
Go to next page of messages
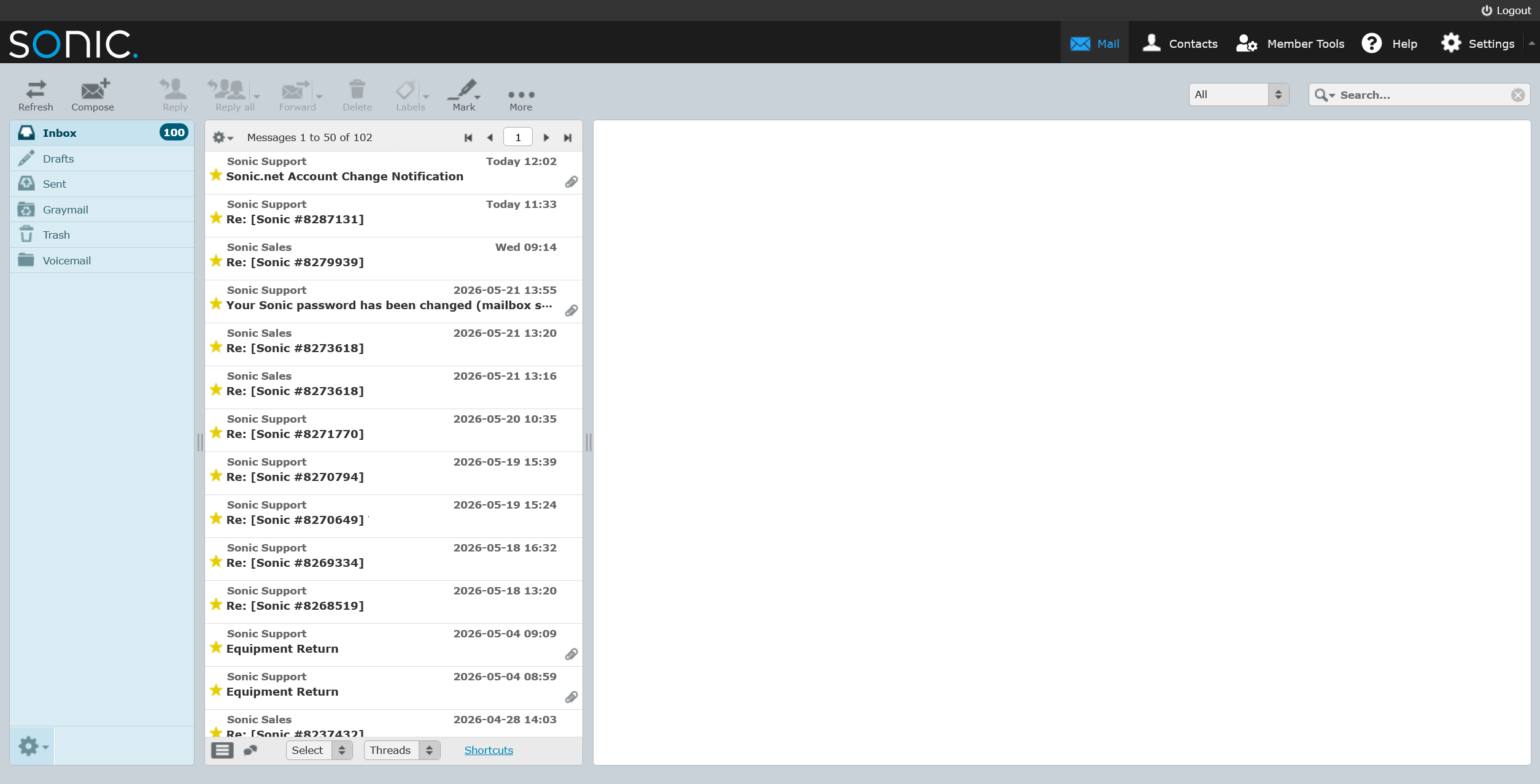pos(546,137)
